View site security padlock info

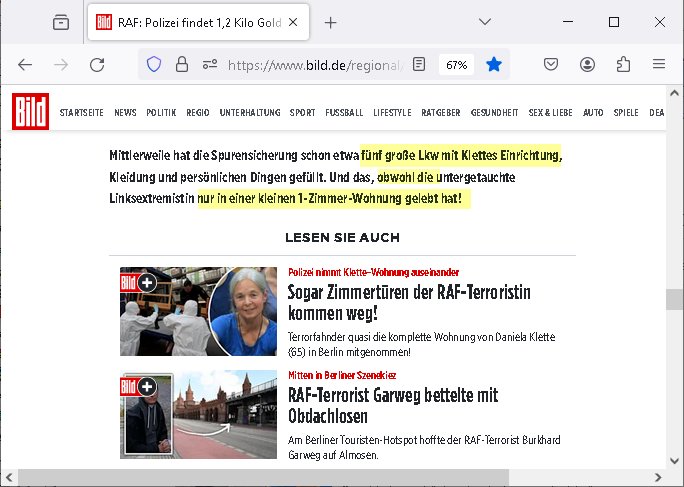click(x=182, y=65)
